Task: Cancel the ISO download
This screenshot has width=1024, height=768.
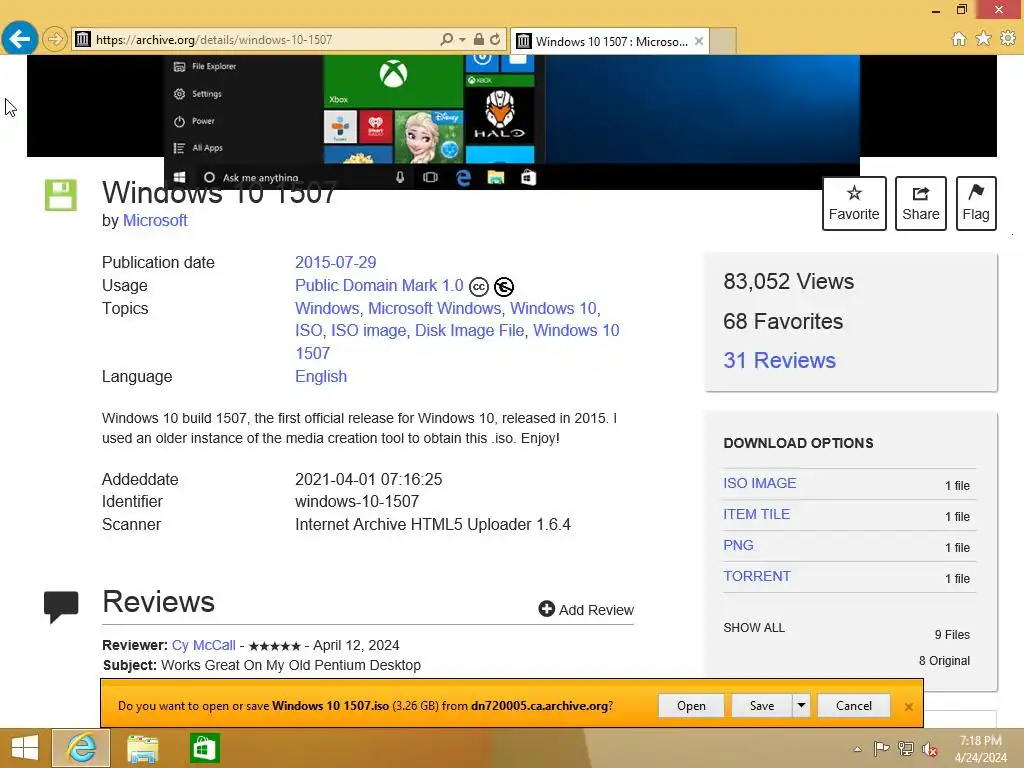Action: click(854, 706)
